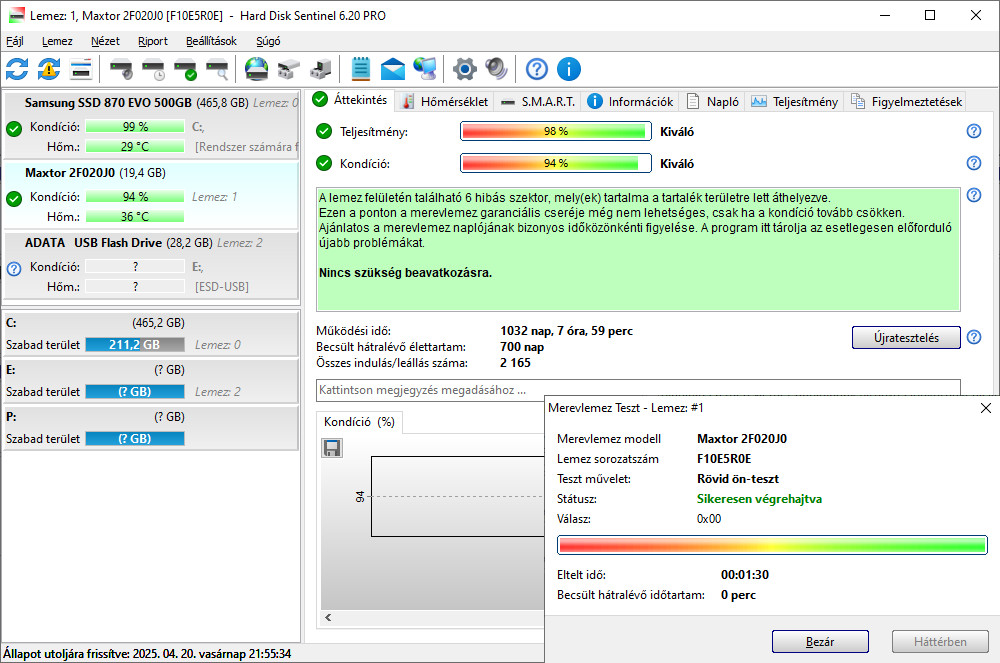Click the Teljesítmény 98 % bar

click(x=555, y=131)
